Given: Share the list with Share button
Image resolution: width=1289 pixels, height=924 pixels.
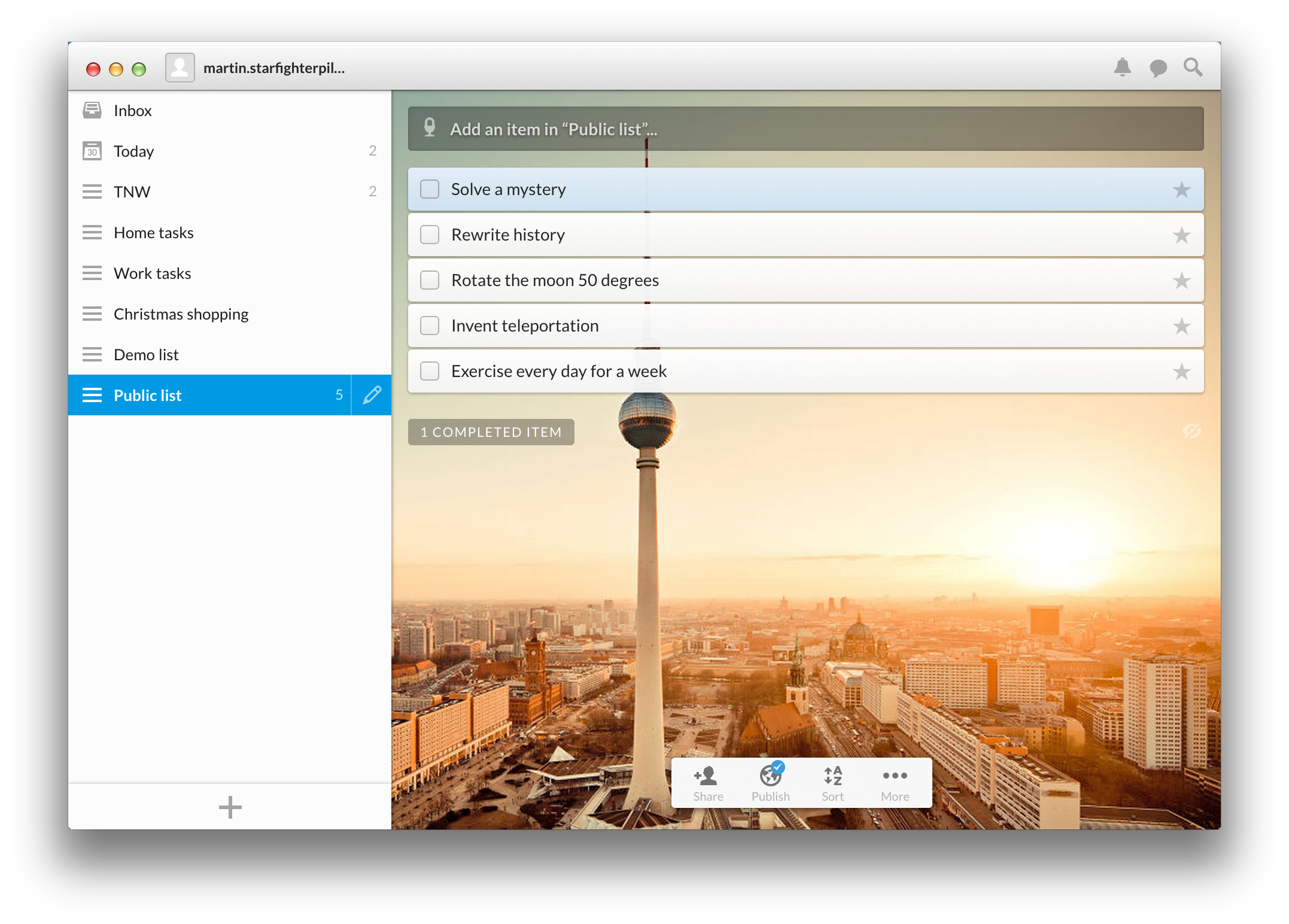Looking at the screenshot, I should coord(708,783).
